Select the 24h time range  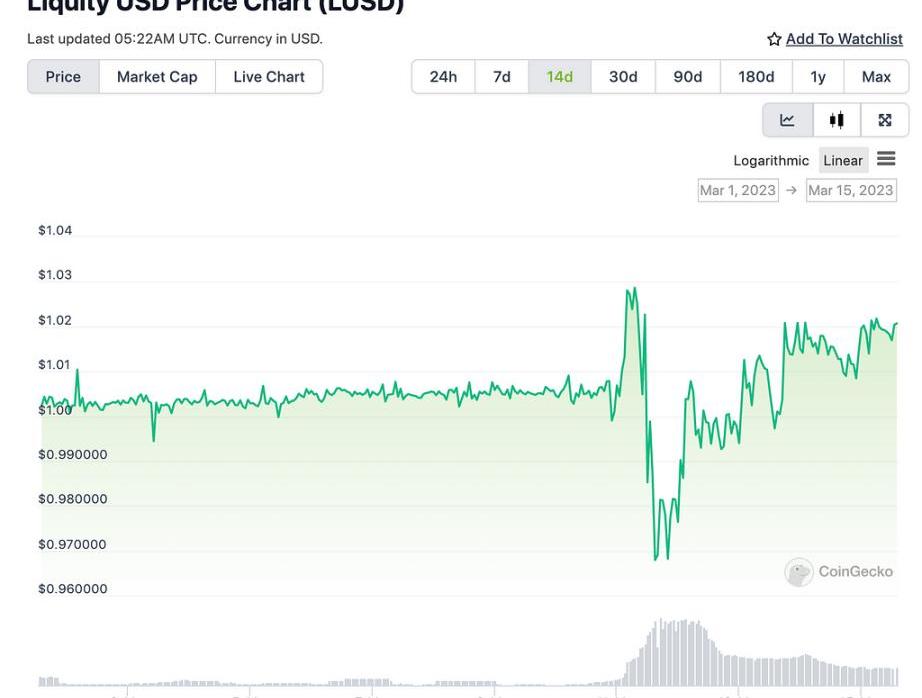tap(443, 77)
